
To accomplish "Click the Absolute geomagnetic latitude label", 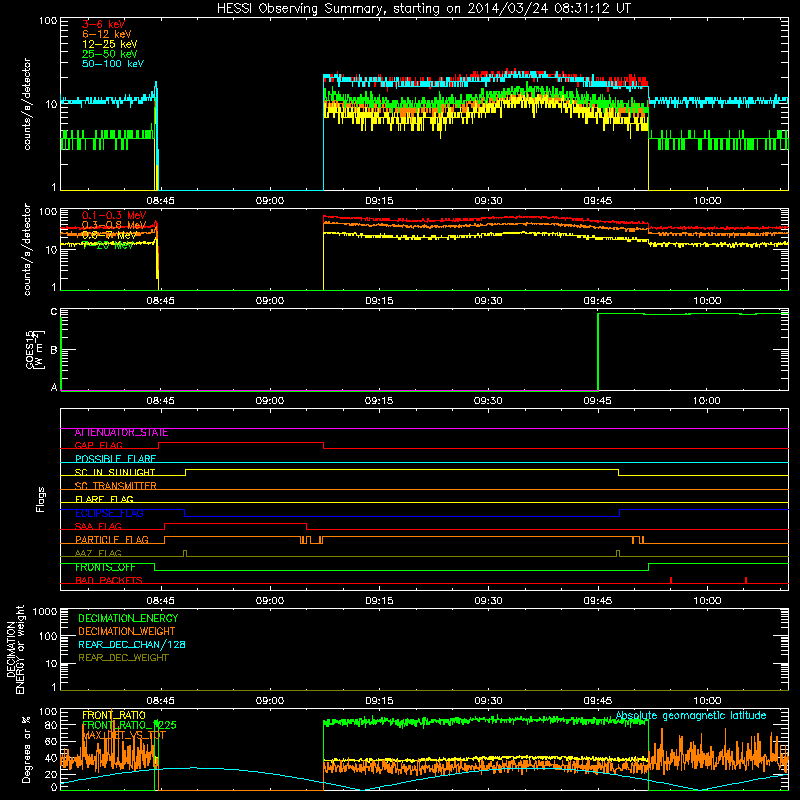I will click(x=691, y=716).
